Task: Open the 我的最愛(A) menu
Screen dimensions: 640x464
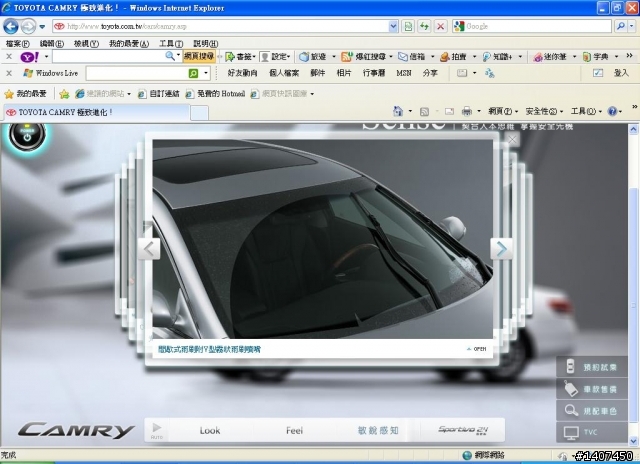Action: (x=129, y=43)
